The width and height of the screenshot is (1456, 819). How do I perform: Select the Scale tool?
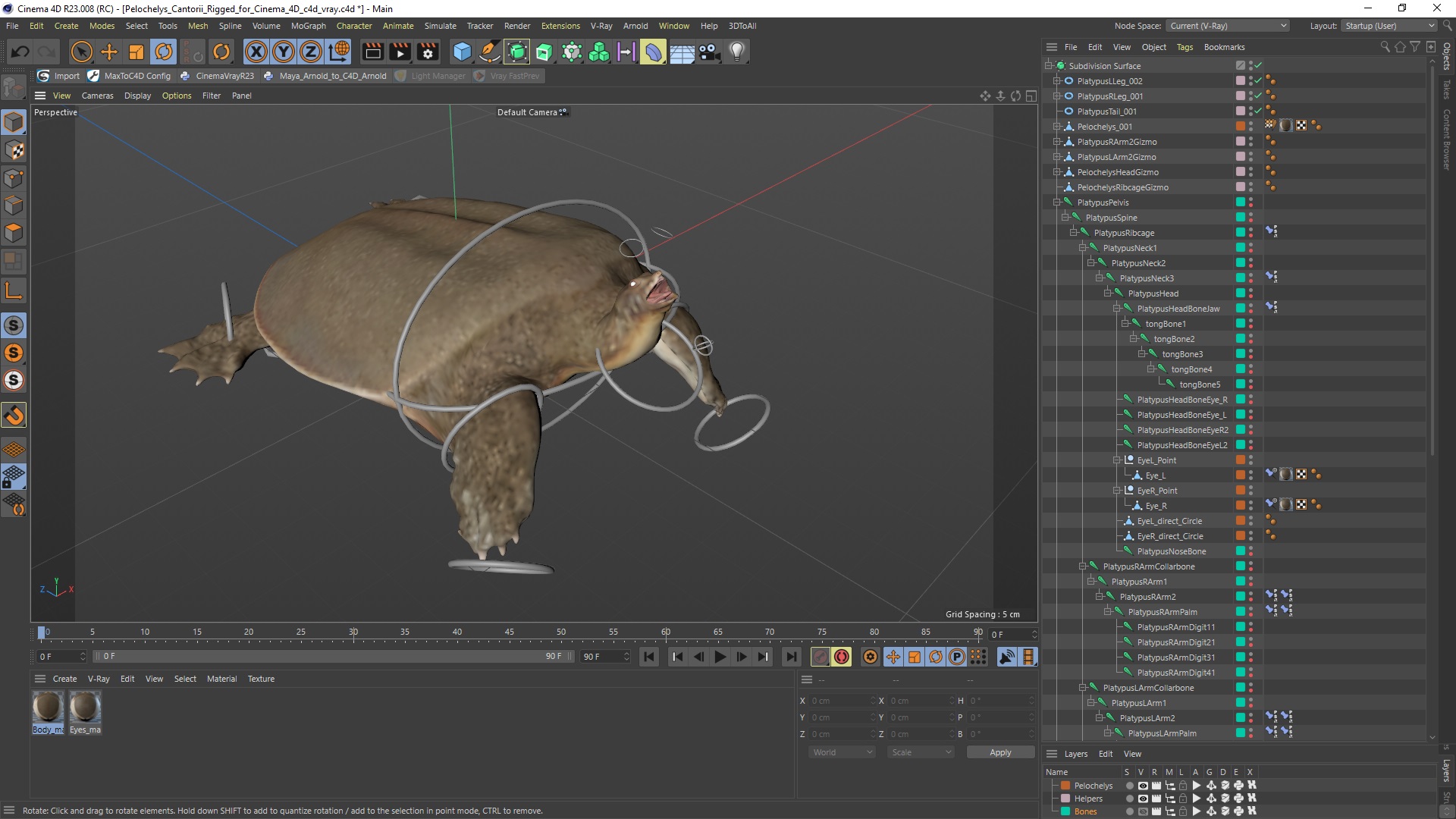point(136,52)
